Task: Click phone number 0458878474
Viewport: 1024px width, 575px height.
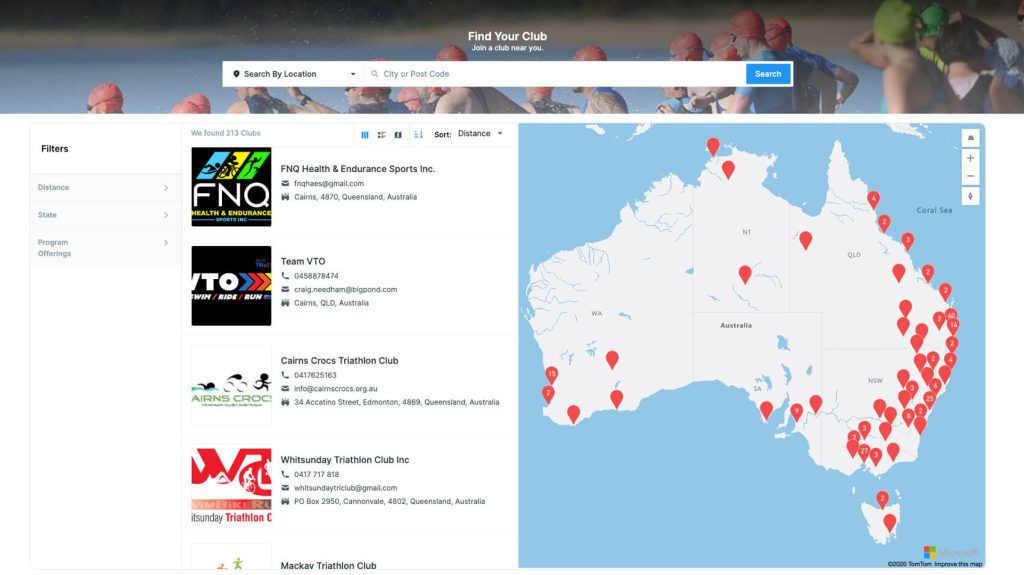Action: [x=316, y=276]
